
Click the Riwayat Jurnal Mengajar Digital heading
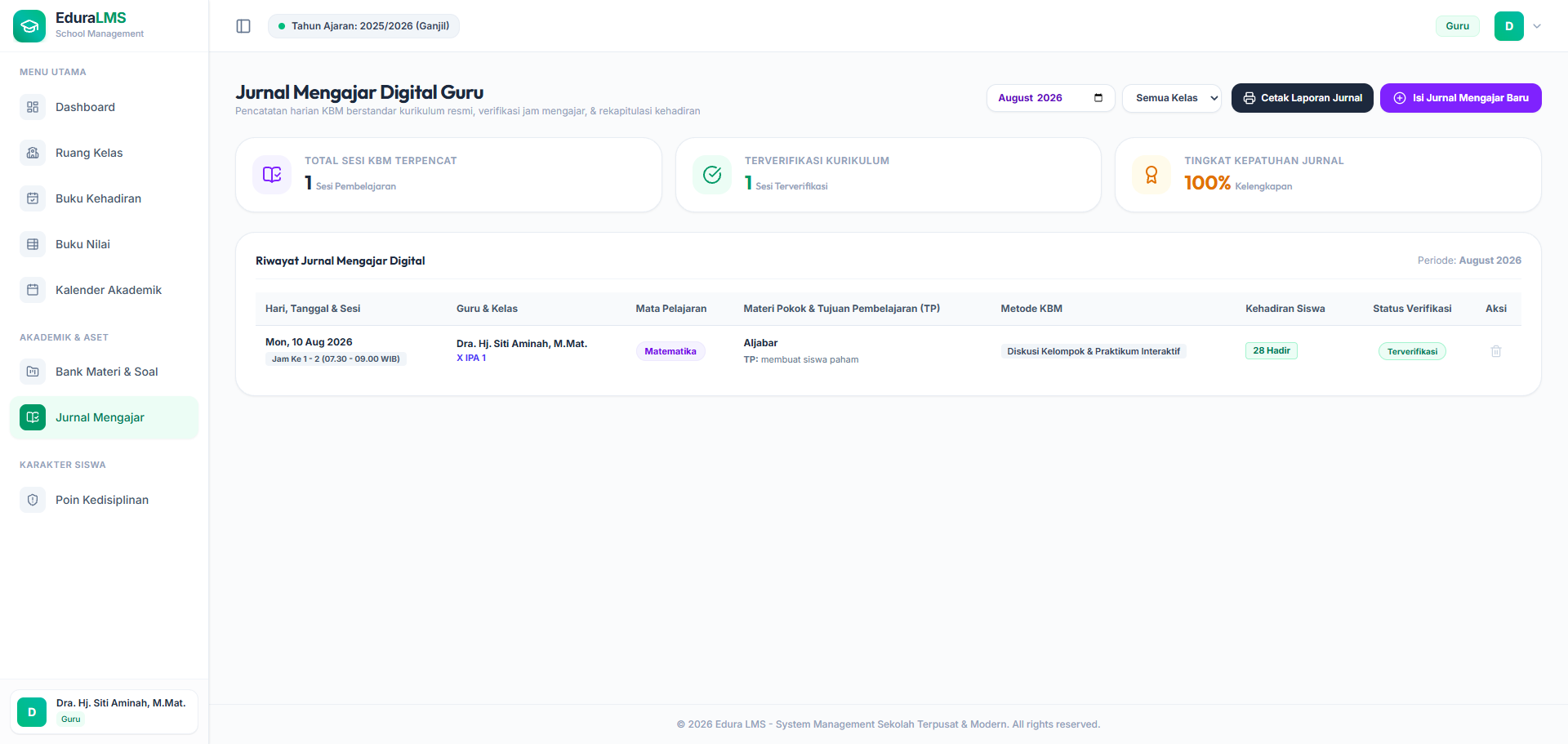tap(341, 261)
